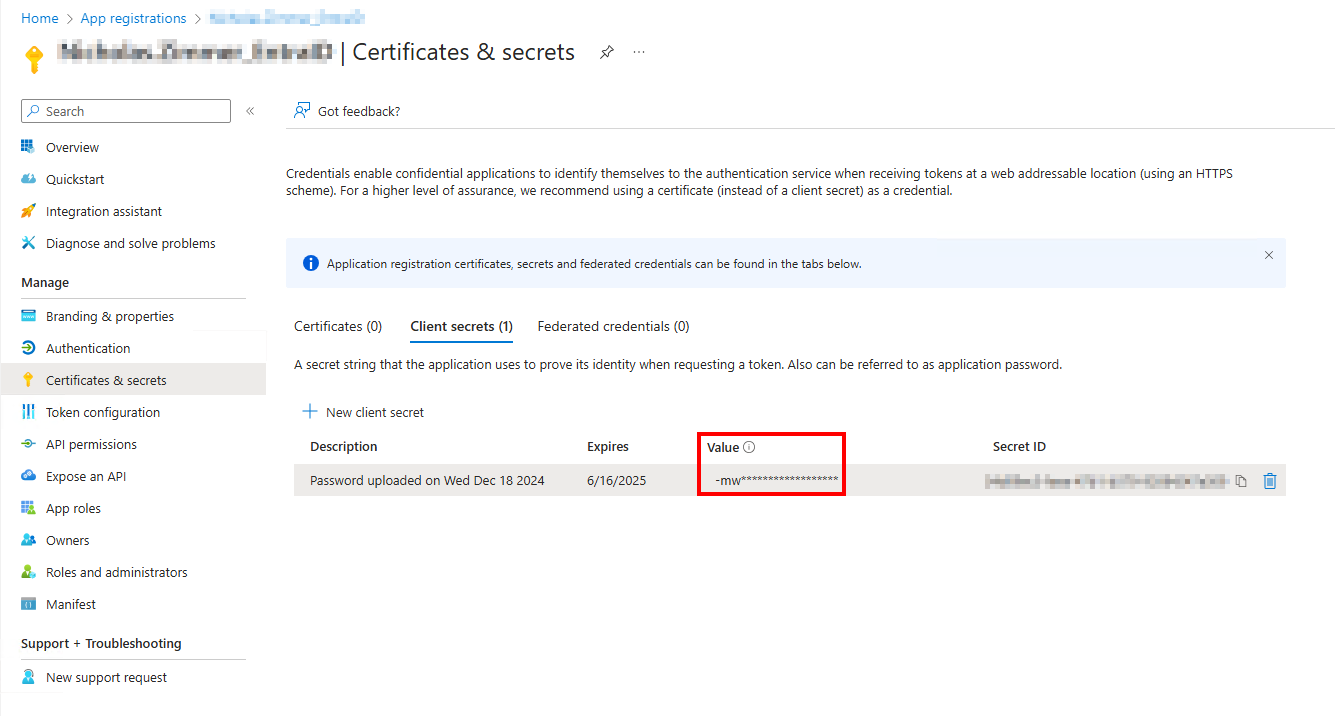The height and width of the screenshot is (716, 1335).
Task: Delete the client secret with trash icon
Action: click(x=1270, y=481)
